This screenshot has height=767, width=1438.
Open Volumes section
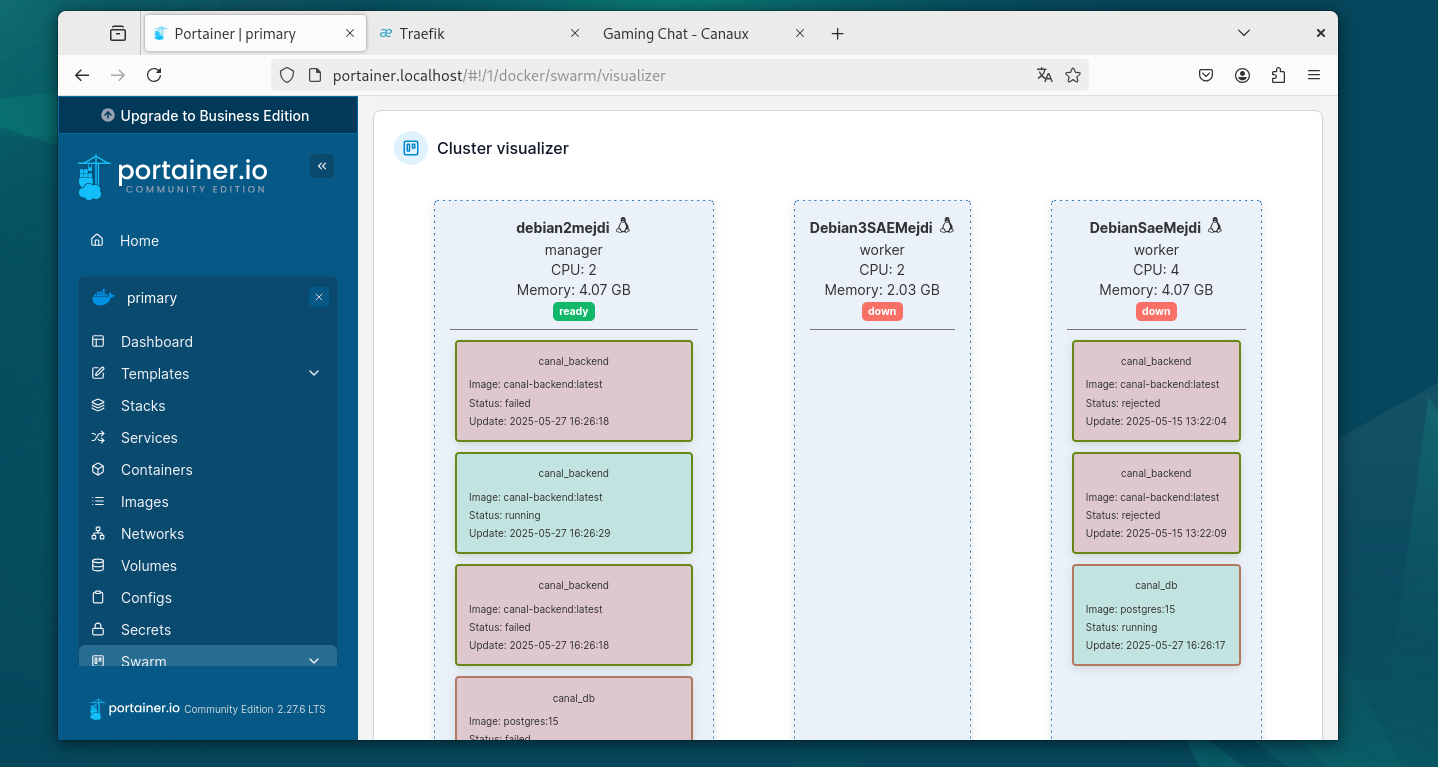[148, 566]
